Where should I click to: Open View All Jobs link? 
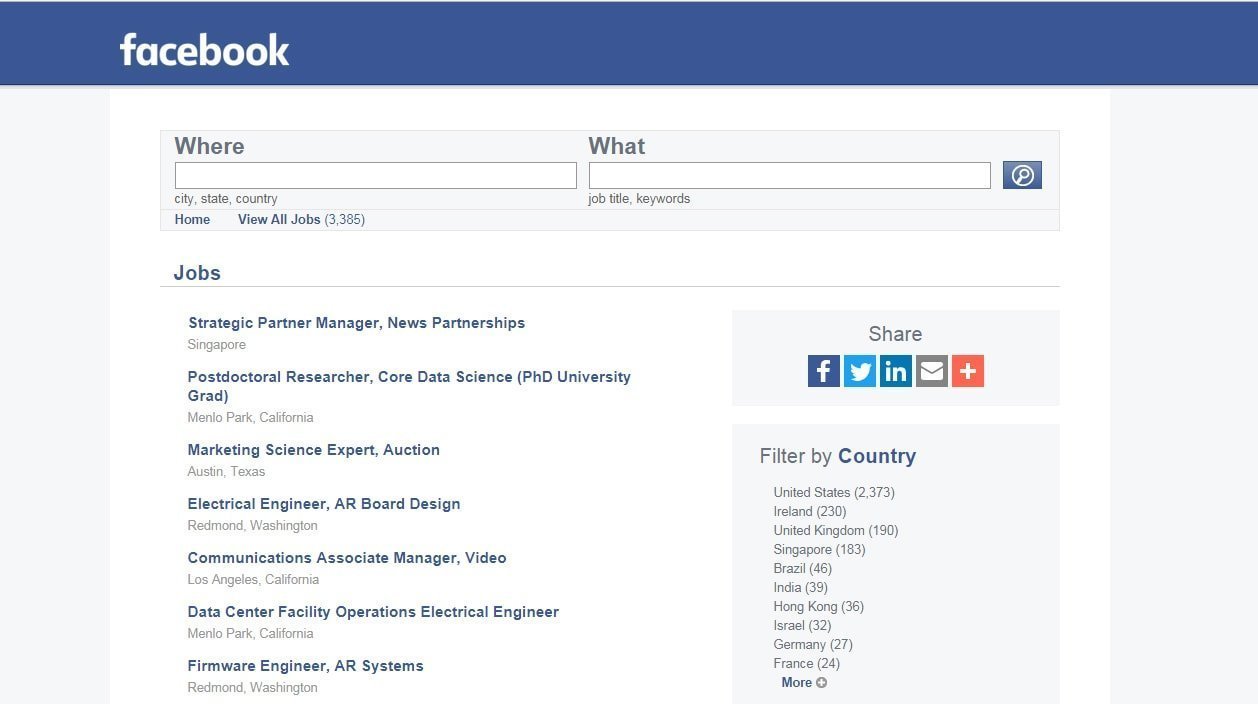tap(279, 219)
